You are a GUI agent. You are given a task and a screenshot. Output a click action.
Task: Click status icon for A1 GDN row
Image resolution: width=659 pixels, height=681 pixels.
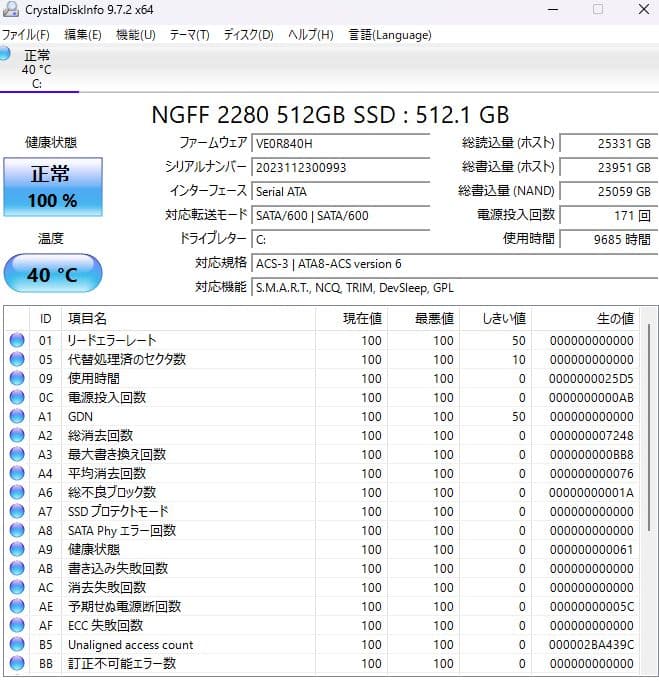[x=17, y=416]
